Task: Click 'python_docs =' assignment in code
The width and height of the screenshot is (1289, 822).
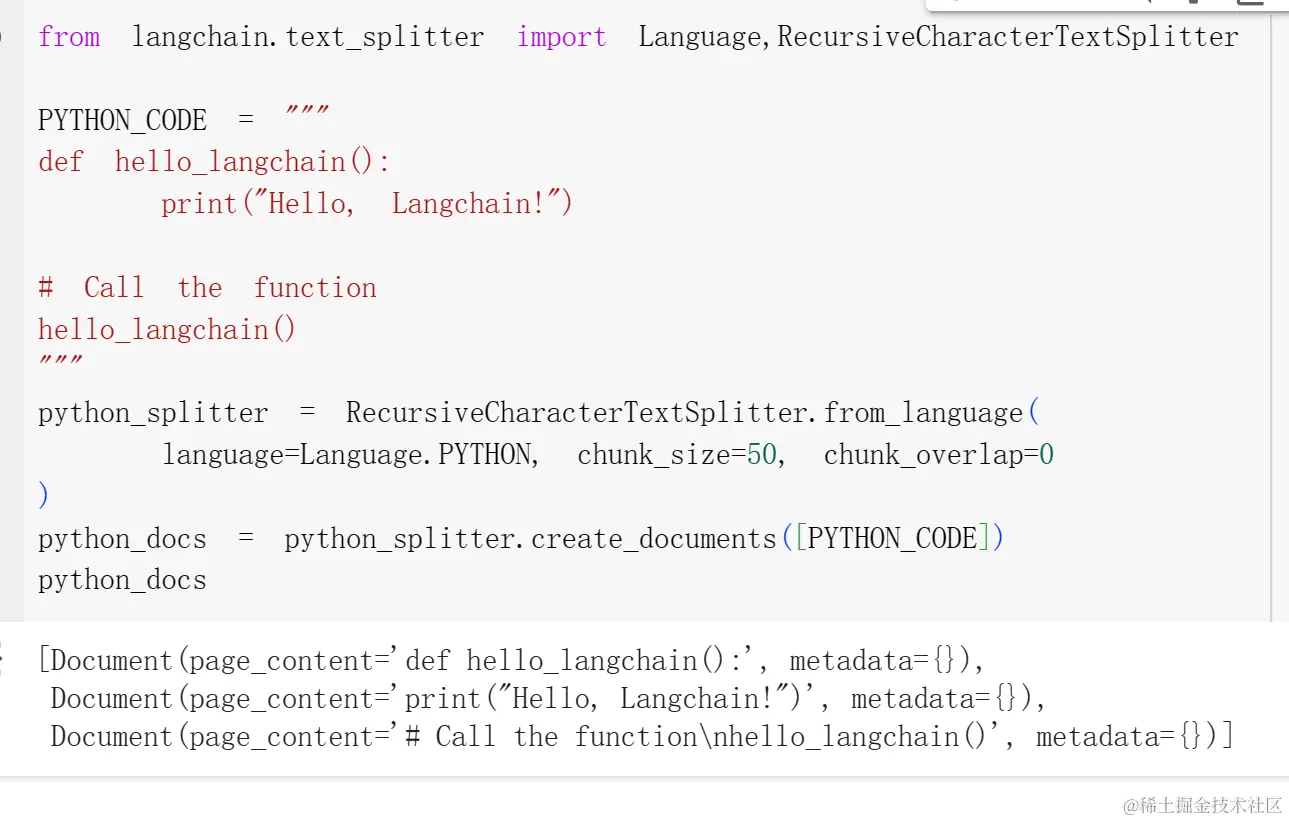Action: (x=146, y=540)
